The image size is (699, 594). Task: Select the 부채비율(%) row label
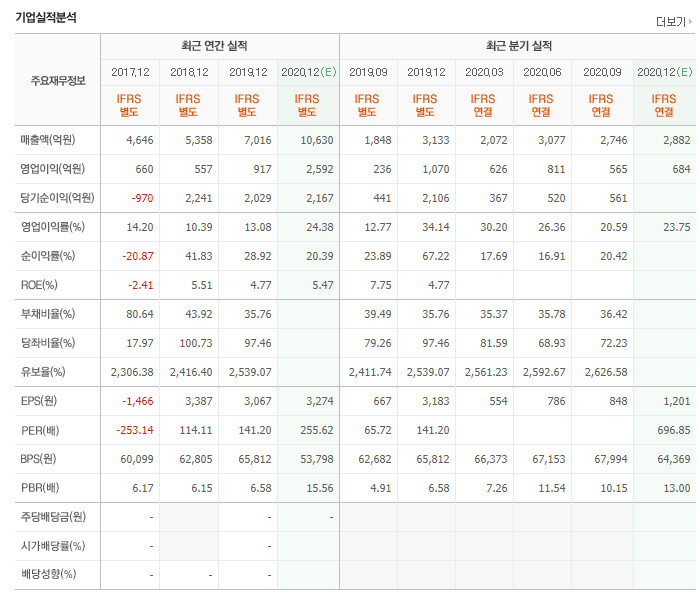(48, 314)
